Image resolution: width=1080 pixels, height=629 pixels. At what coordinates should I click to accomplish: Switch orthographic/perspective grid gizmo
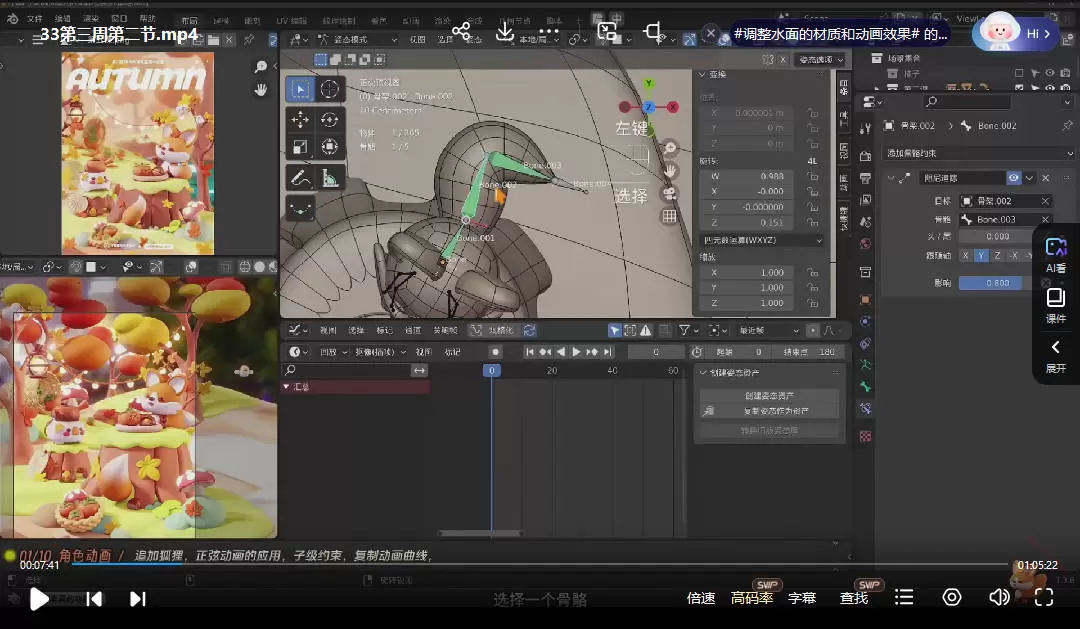[x=669, y=216]
